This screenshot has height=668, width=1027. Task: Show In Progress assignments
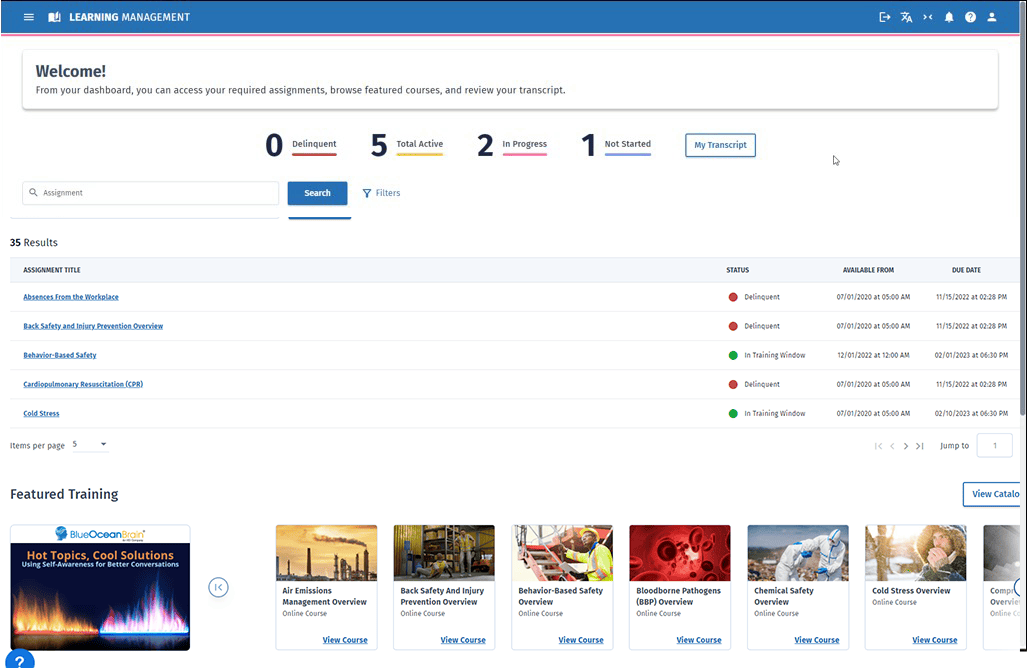[512, 145]
